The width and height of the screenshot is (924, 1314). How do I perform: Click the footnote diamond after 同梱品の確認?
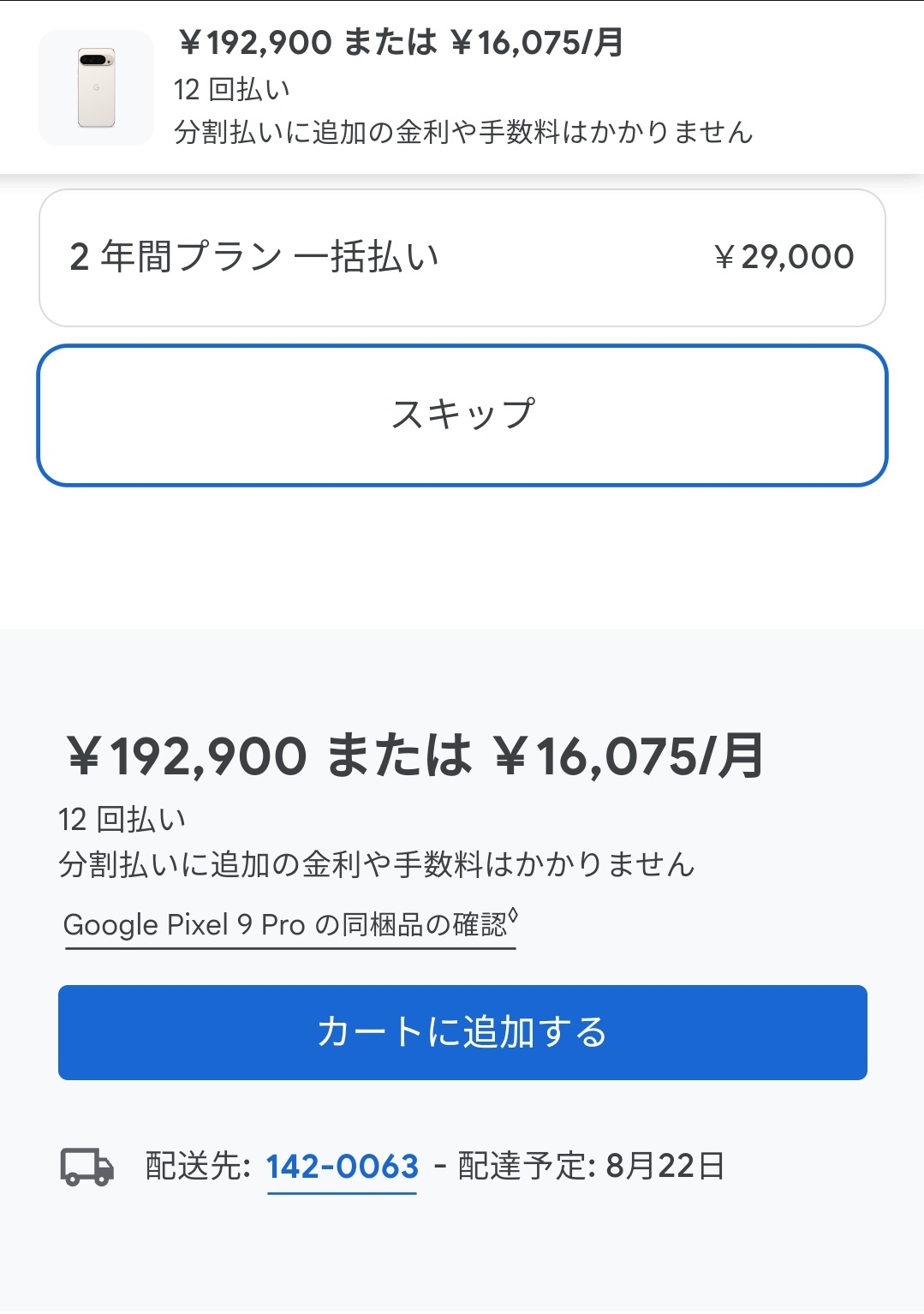[x=513, y=915]
